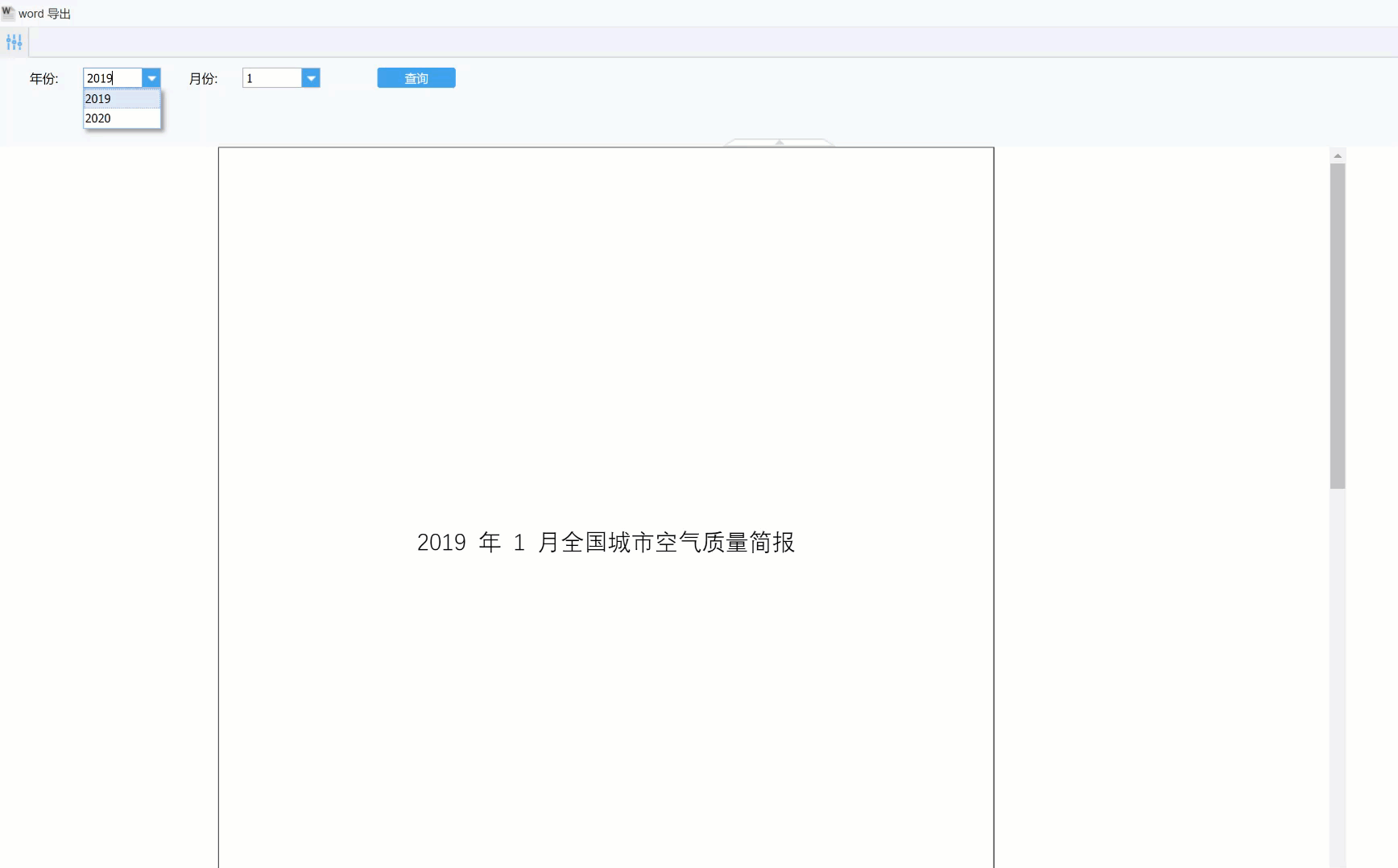Viewport: 1398px width, 868px height.
Task: Click the 月份 label
Action: [x=204, y=78]
